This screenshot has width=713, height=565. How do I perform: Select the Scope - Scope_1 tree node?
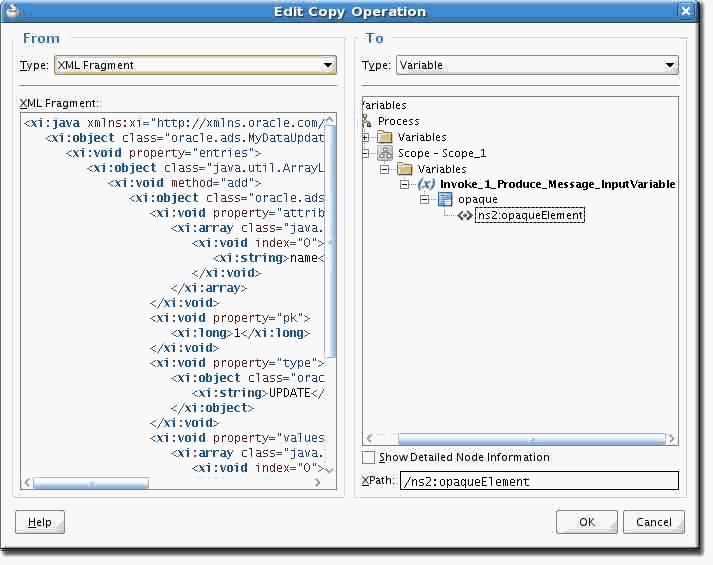[x=442, y=153]
